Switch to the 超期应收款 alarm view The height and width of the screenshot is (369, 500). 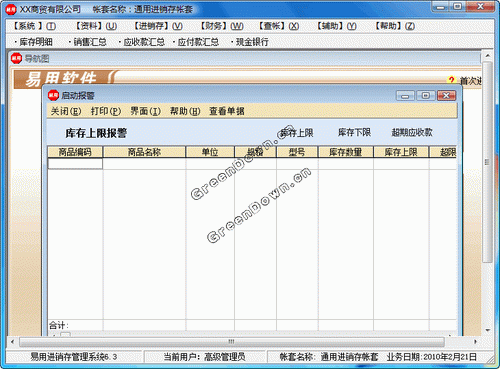412,133
